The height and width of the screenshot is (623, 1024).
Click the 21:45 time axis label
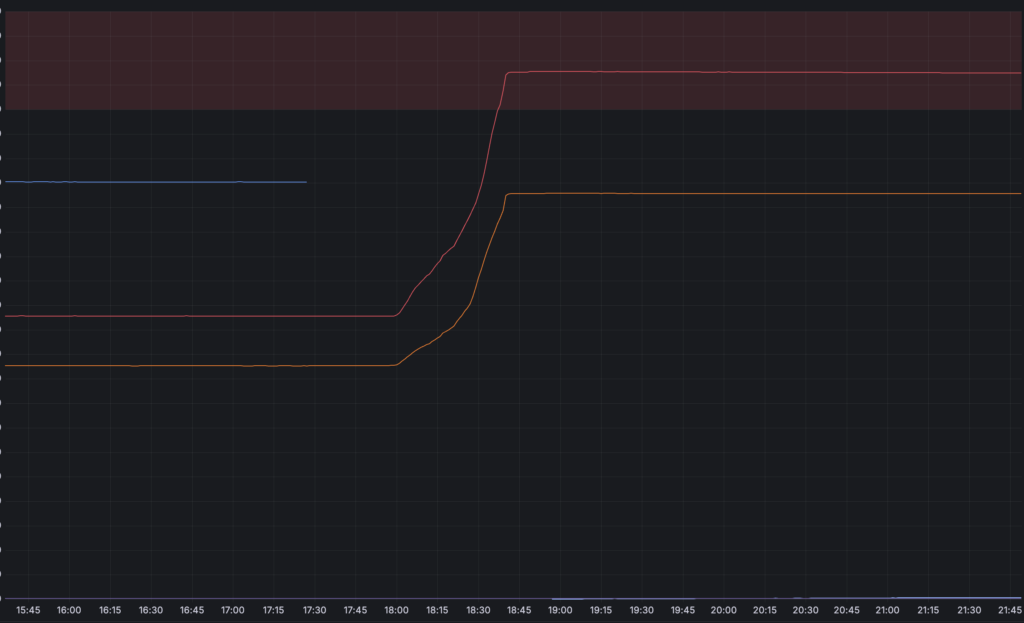click(1010, 610)
